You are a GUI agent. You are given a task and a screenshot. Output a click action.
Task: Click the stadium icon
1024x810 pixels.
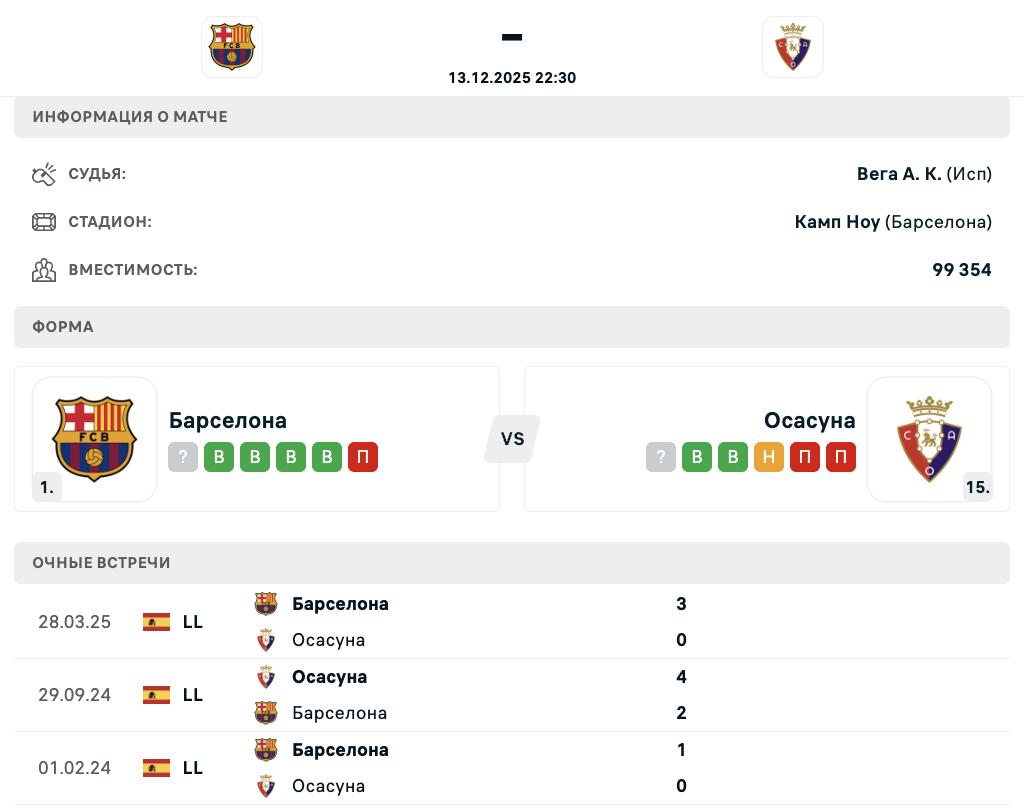pos(44,222)
